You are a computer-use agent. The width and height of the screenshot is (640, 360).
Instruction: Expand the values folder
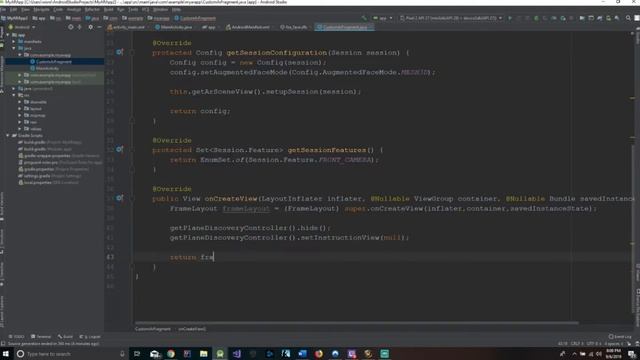20,129
